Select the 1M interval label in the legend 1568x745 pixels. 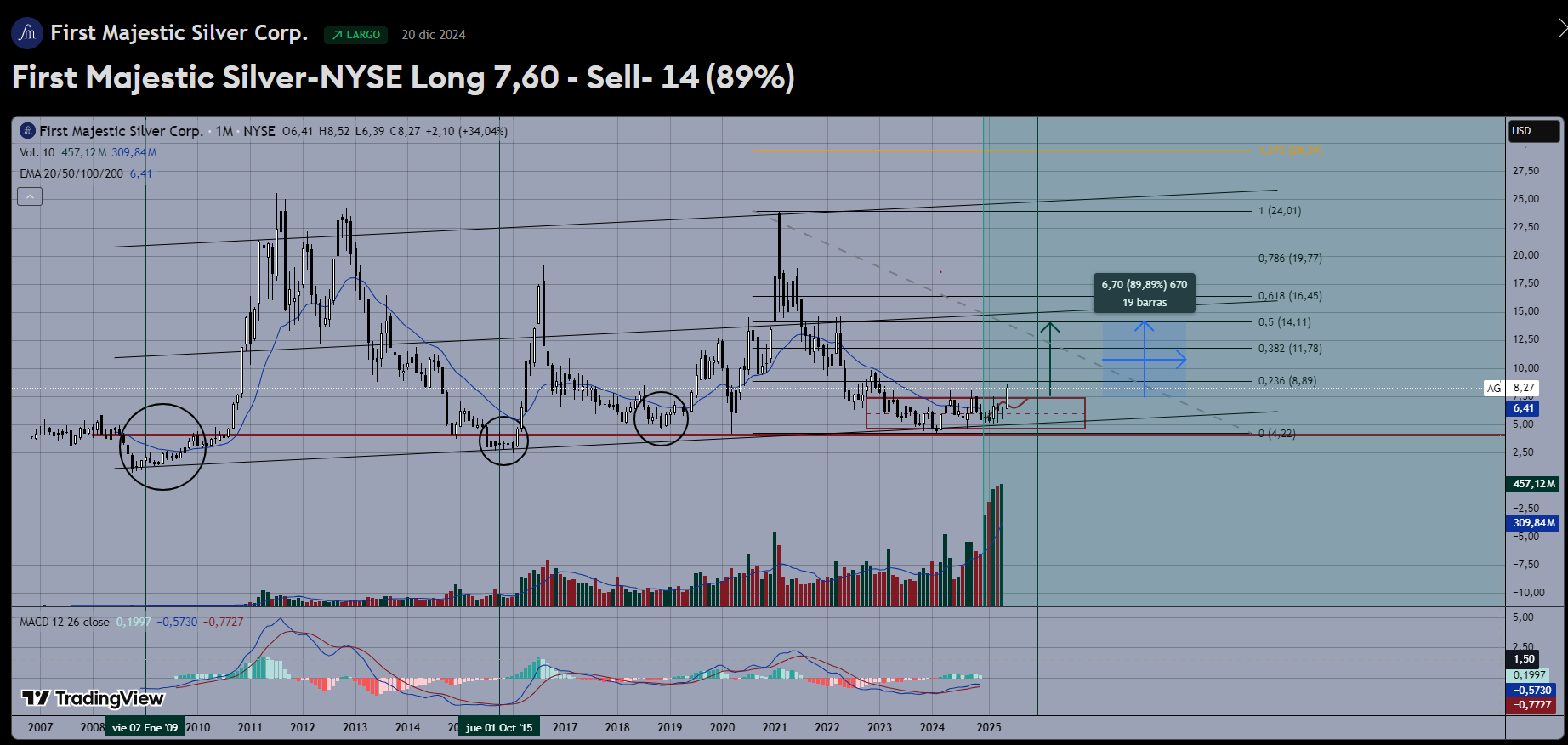coord(224,131)
